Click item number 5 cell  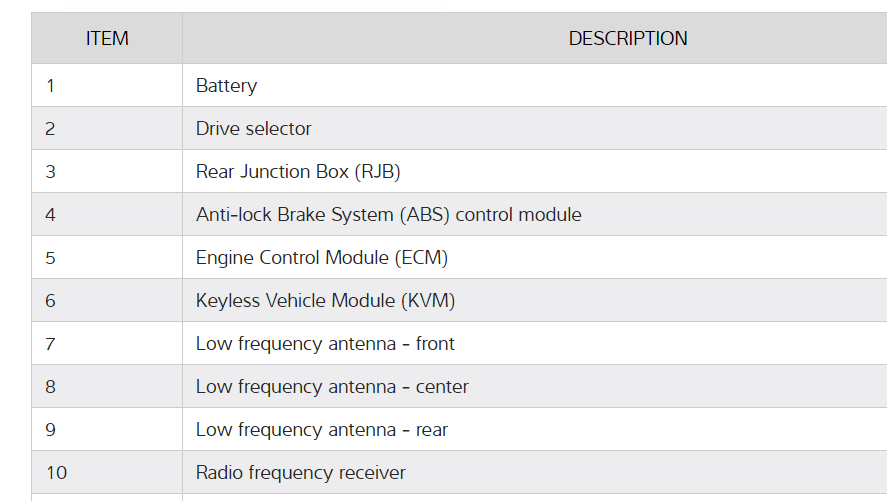coord(51,258)
